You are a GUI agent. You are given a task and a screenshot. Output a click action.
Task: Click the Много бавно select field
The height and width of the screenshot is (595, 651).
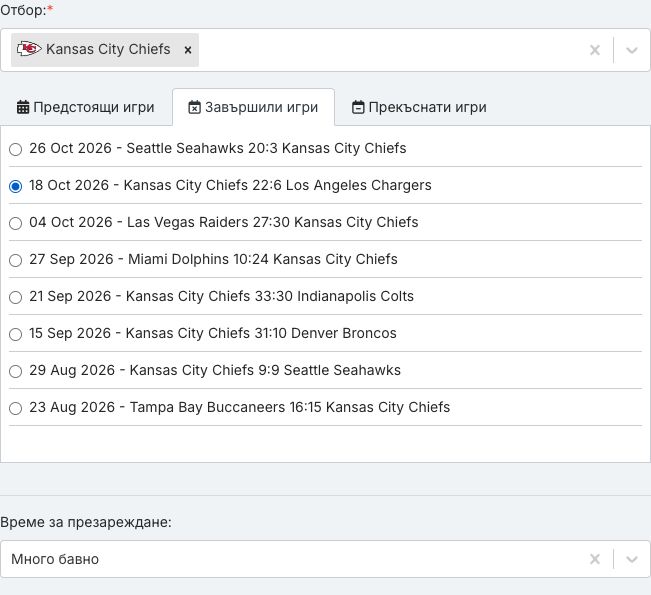tap(325, 559)
